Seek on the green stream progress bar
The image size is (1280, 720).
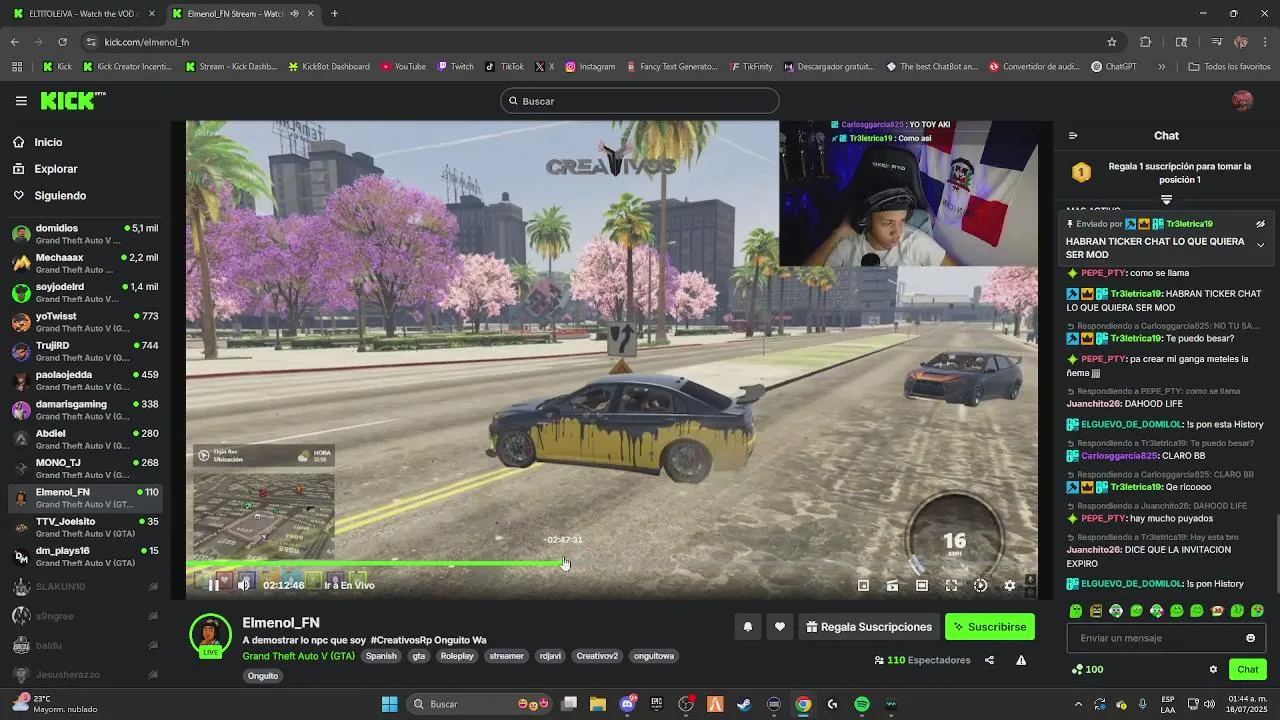point(375,564)
